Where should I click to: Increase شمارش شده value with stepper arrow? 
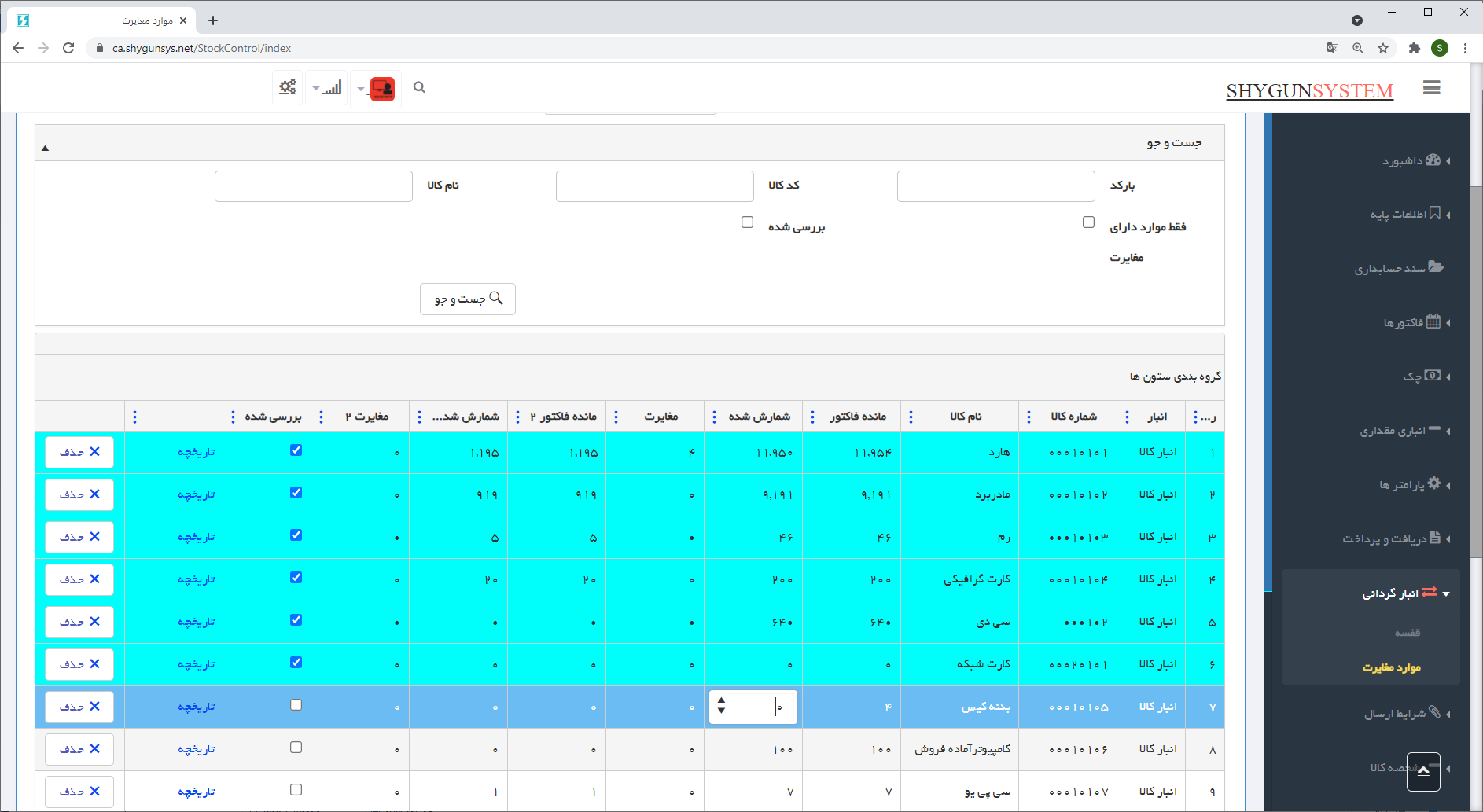[x=721, y=700]
